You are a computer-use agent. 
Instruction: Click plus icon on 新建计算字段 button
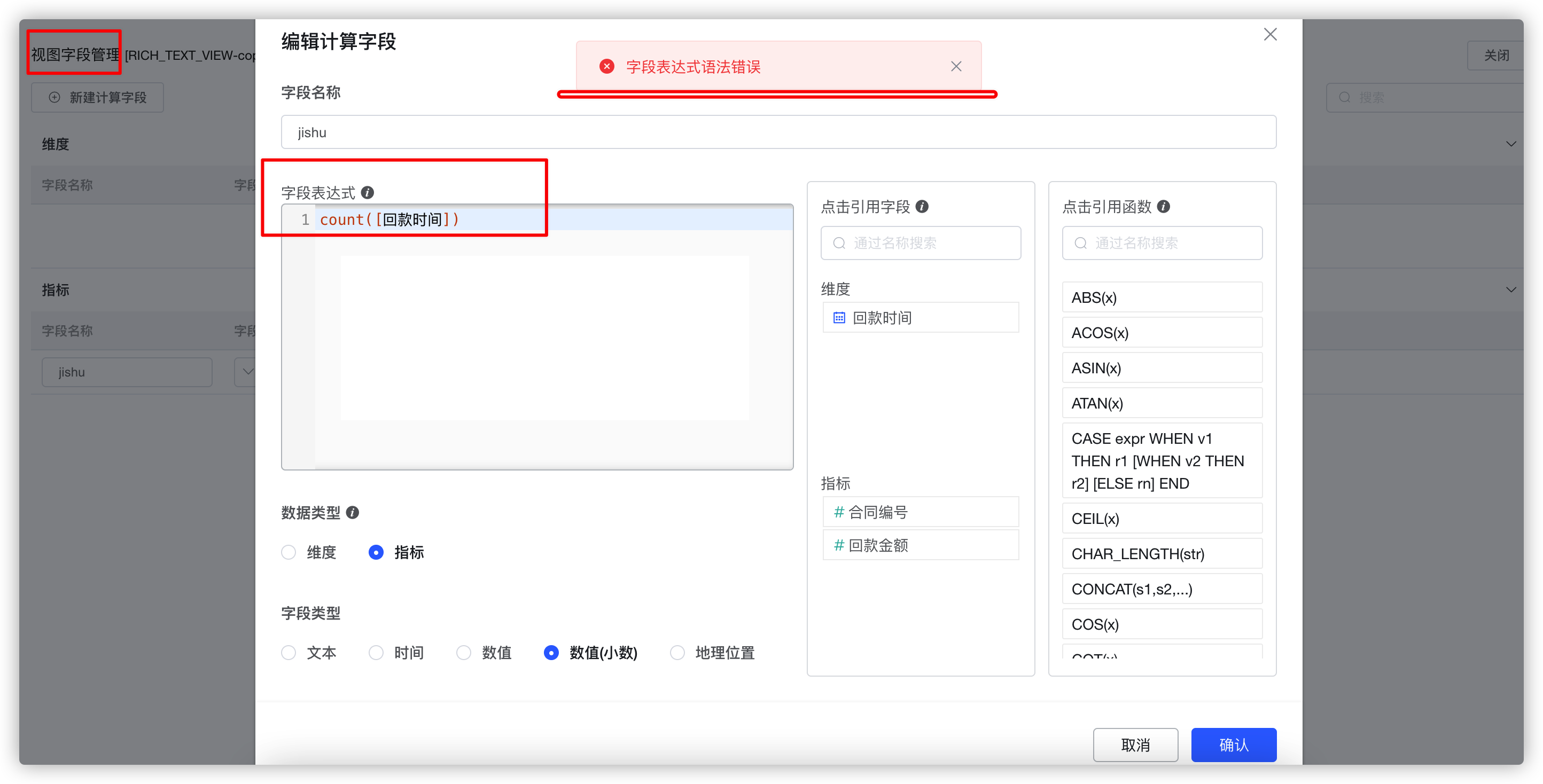(x=54, y=98)
